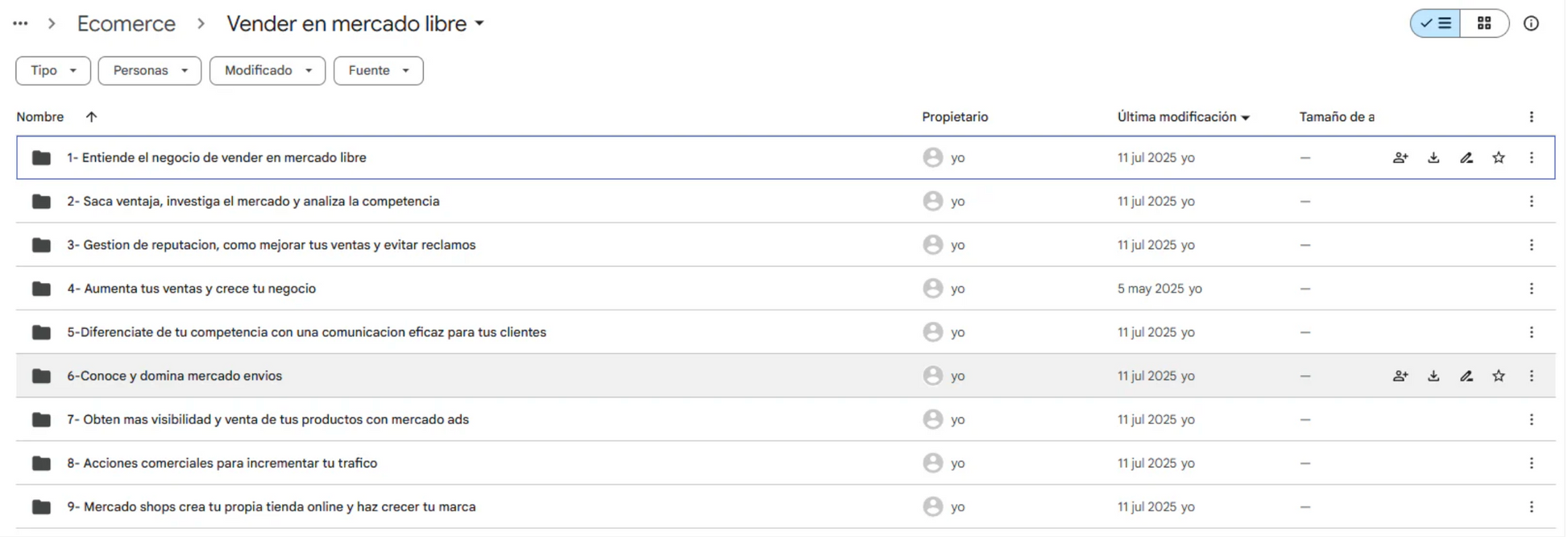1568x537 pixels.
Task: Show hidden breadcrumb path via ellipsis
Action: 20,23
